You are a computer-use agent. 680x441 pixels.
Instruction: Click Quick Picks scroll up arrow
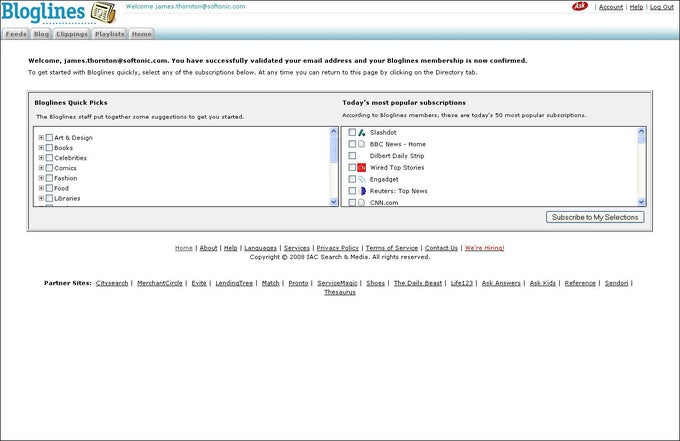click(333, 131)
